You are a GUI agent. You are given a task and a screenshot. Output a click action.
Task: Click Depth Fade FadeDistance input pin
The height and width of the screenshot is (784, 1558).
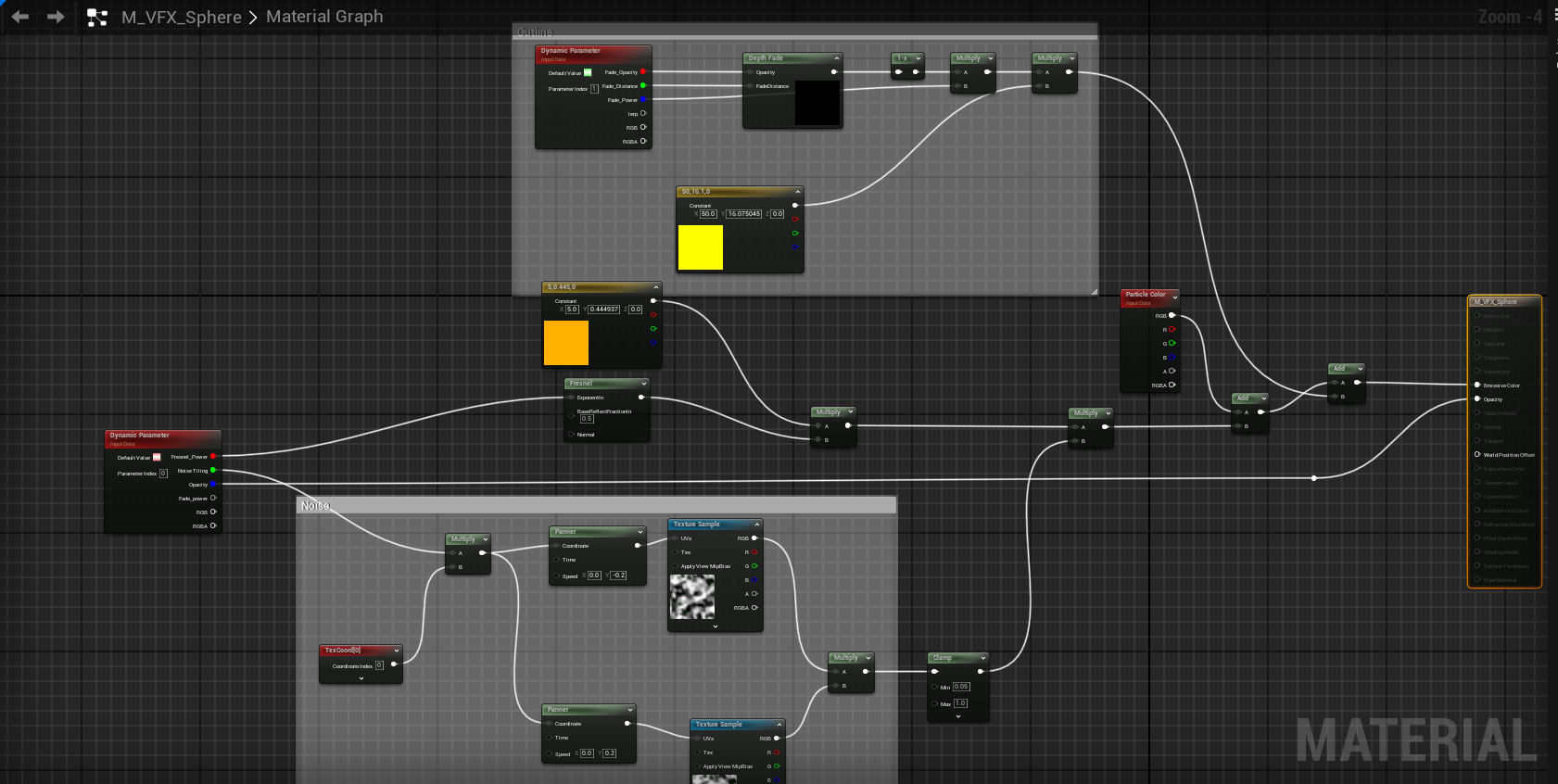750,86
